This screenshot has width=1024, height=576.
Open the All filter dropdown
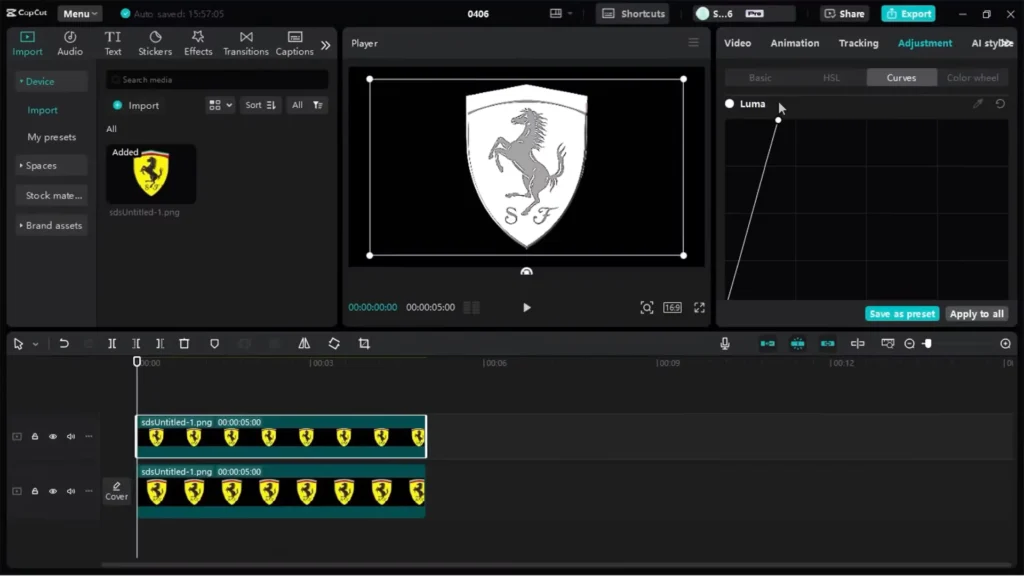307,105
